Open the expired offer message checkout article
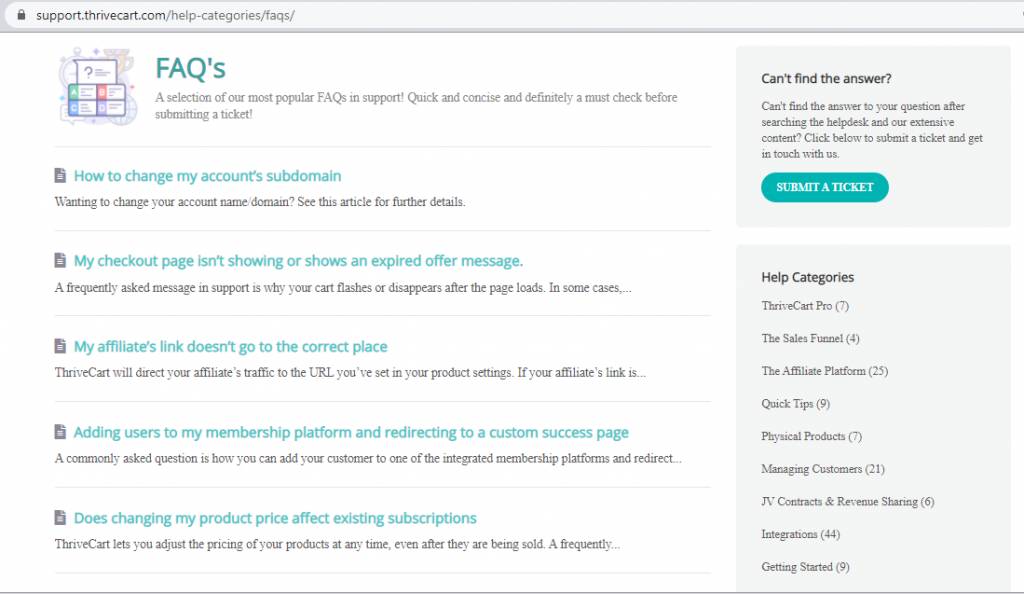The height and width of the screenshot is (594, 1024). pyautogui.click(x=298, y=261)
